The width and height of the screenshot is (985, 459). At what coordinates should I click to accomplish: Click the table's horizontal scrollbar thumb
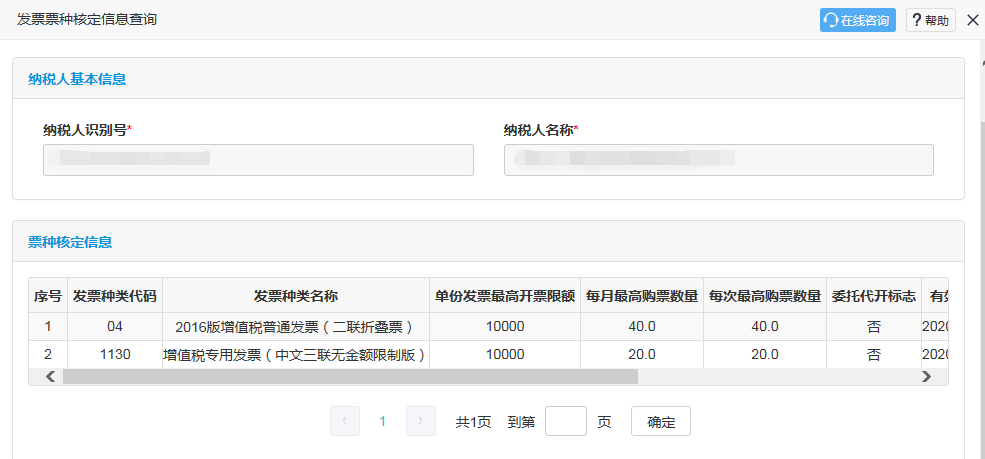coord(350,377)
